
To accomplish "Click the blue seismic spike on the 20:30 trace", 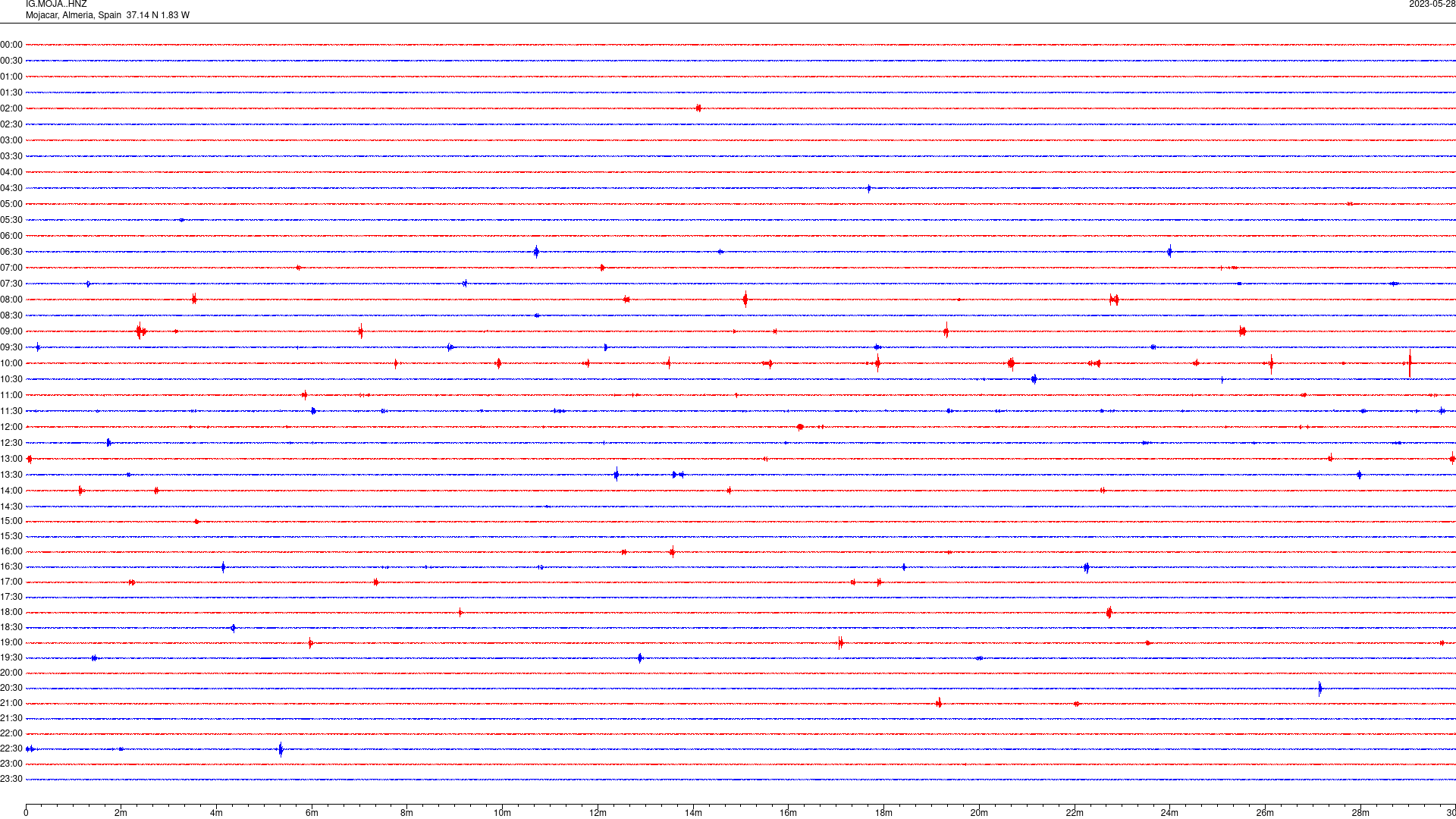I will tap(1320, 689).
